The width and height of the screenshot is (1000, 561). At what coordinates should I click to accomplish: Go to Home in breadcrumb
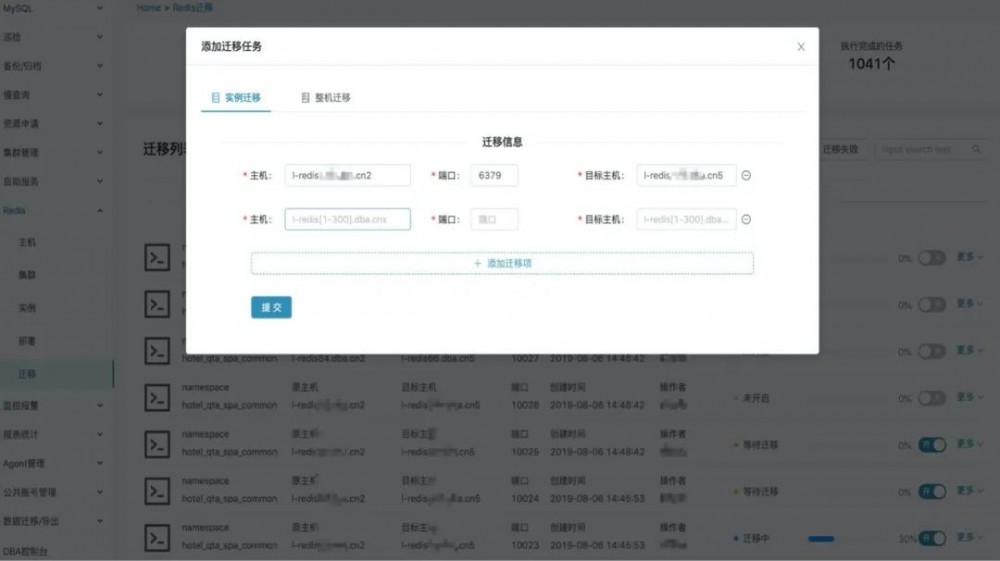pyautogui.click(x=148, y=8)
